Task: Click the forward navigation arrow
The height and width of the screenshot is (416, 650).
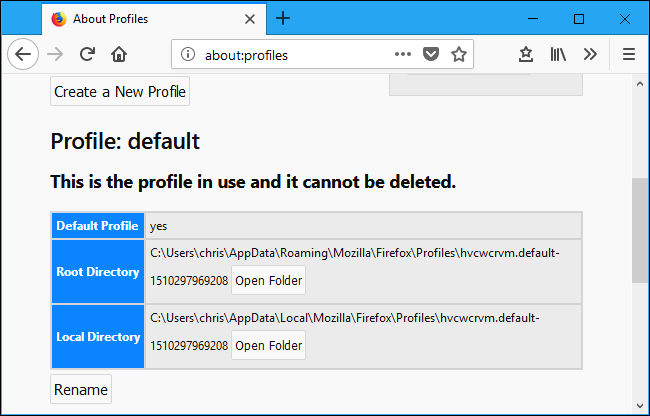Action: [57, 55]
